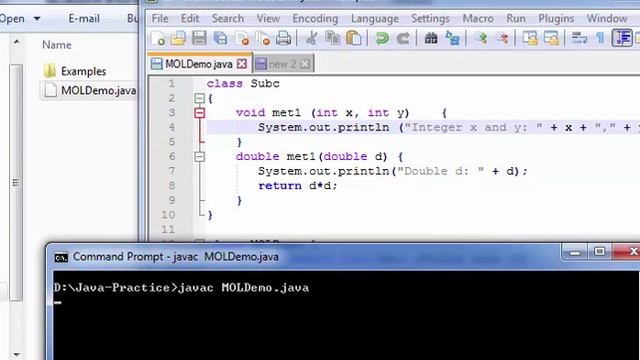Open file using folder toolbar icon
The image size is (640, 360).
[178, 38]
